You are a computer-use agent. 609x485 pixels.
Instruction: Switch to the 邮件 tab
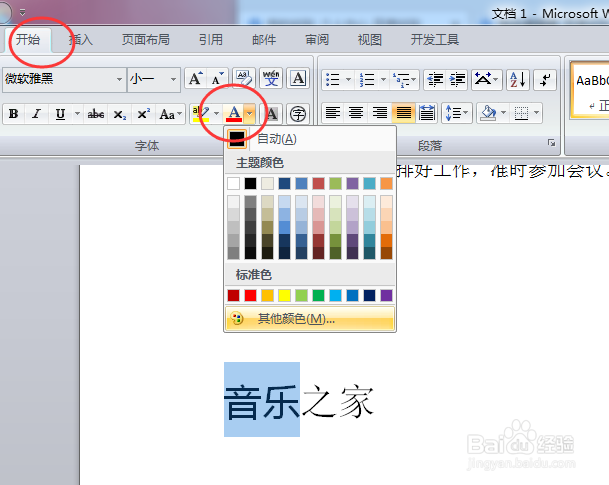(264, 40)
